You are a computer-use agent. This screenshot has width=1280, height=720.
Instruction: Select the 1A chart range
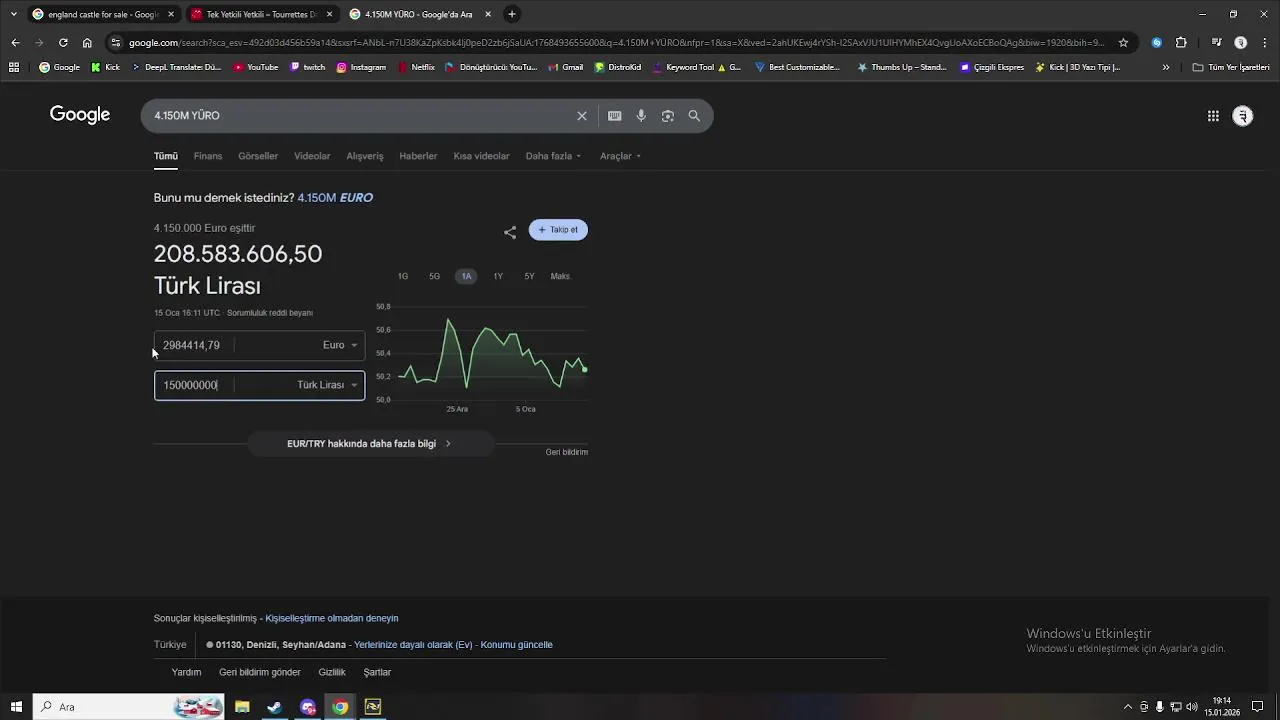[x=466, y=276]
